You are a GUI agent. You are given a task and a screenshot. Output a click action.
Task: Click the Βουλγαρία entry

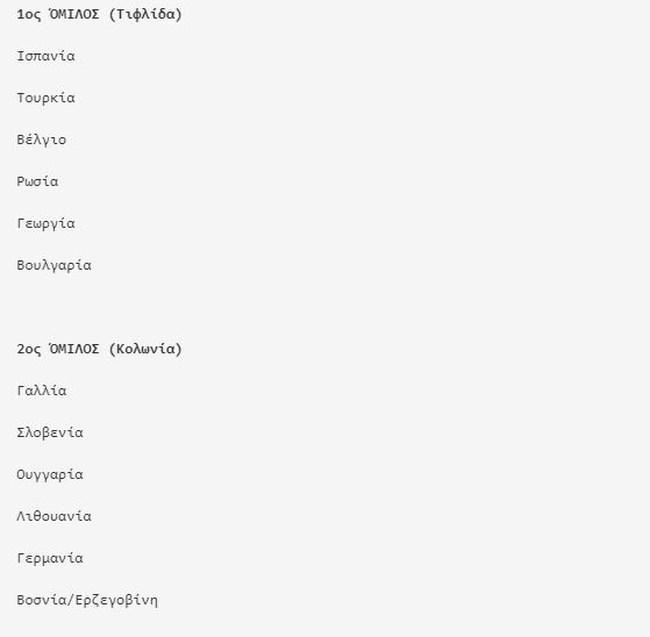tap(54, 265)
